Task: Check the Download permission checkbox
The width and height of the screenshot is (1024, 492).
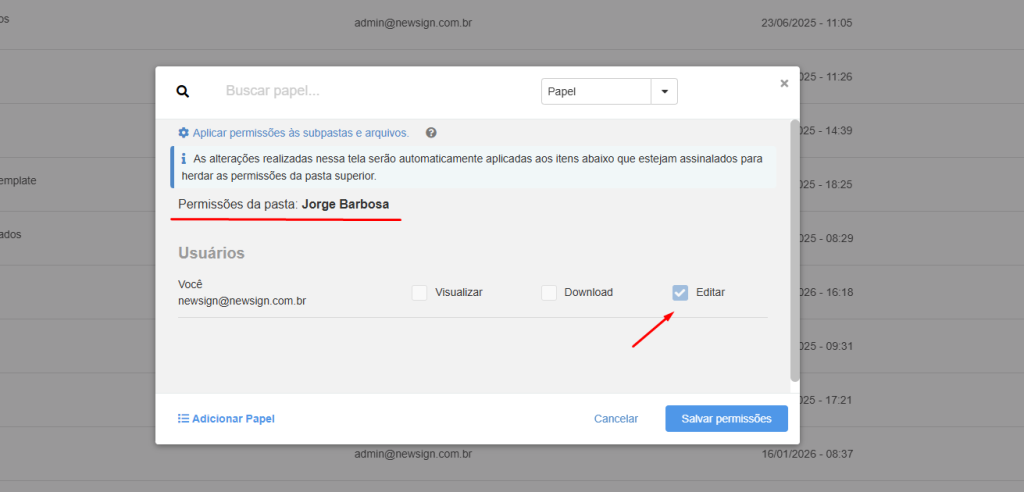Action: tap(549, 292)
